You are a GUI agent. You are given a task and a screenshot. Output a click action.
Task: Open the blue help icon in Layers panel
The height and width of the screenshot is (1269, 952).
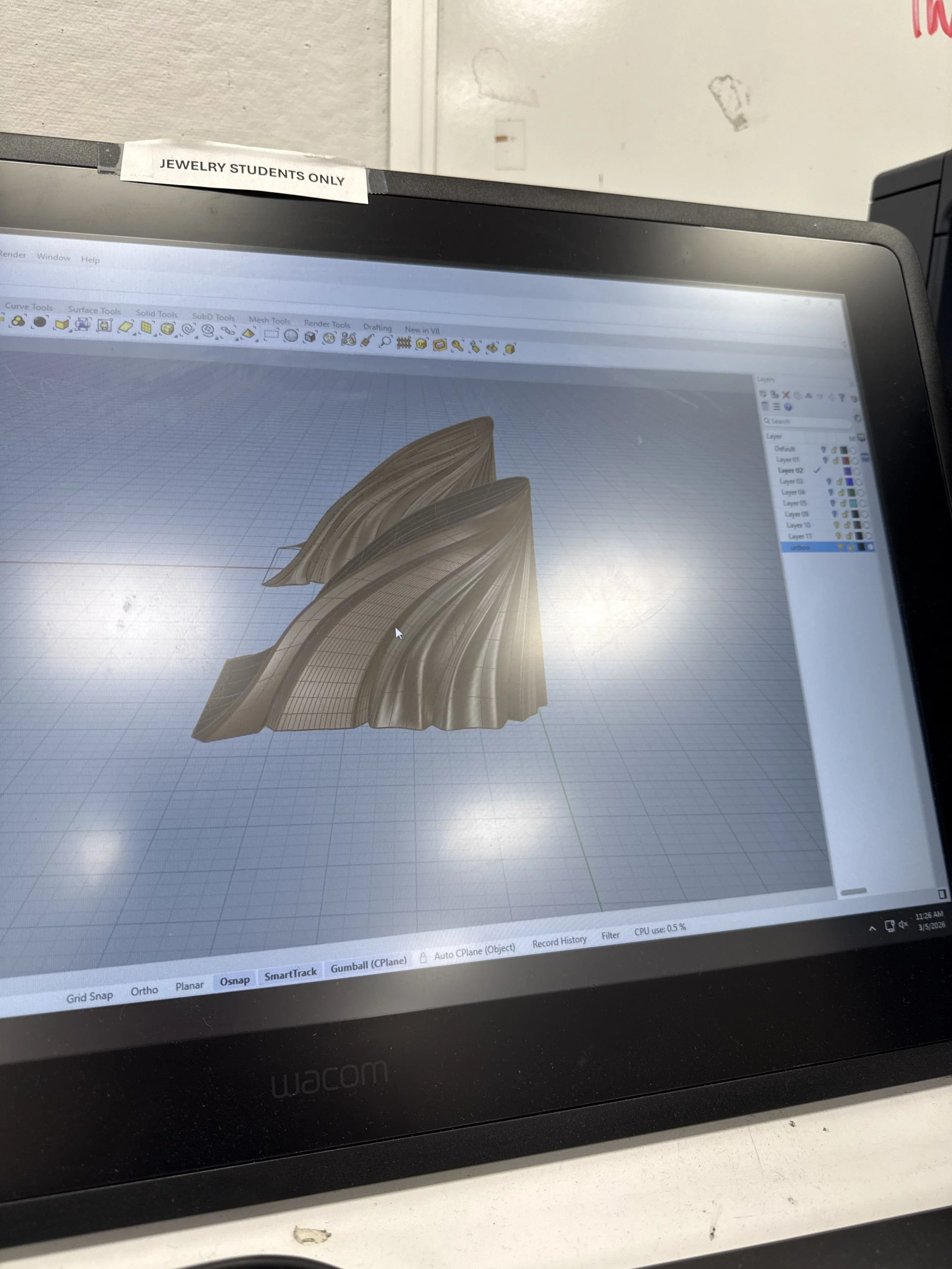click(x=788, y=407)
